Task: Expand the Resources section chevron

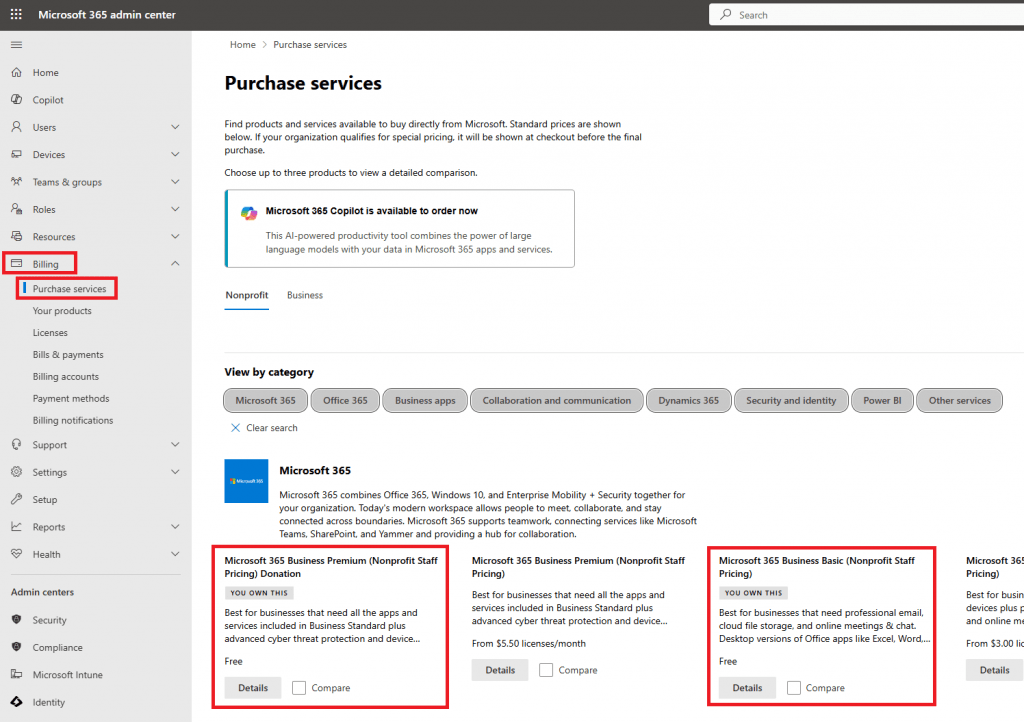Action: [x=175, y=236]
